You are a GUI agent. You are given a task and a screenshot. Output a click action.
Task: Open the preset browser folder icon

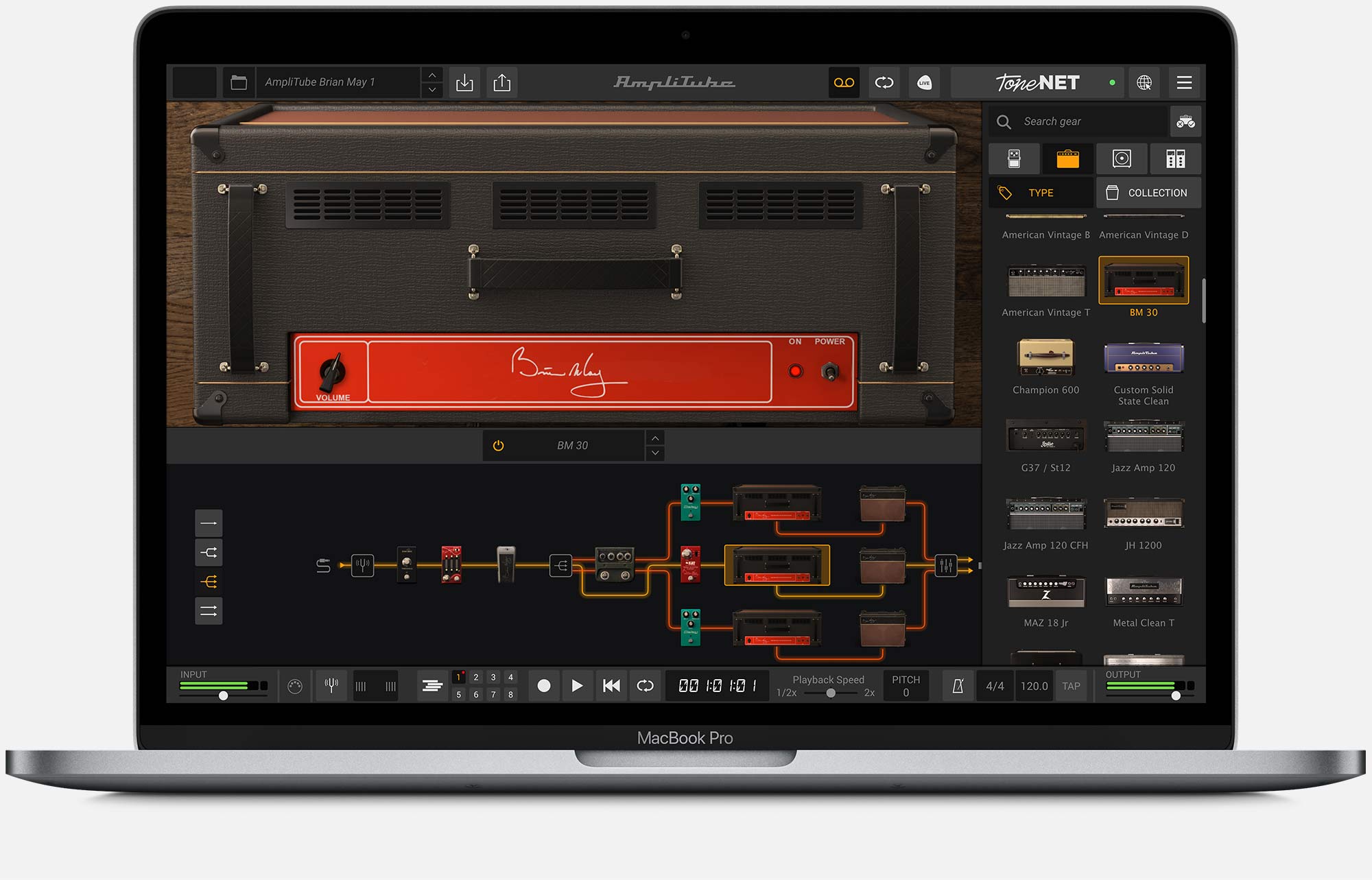click(x=239, y=83)
